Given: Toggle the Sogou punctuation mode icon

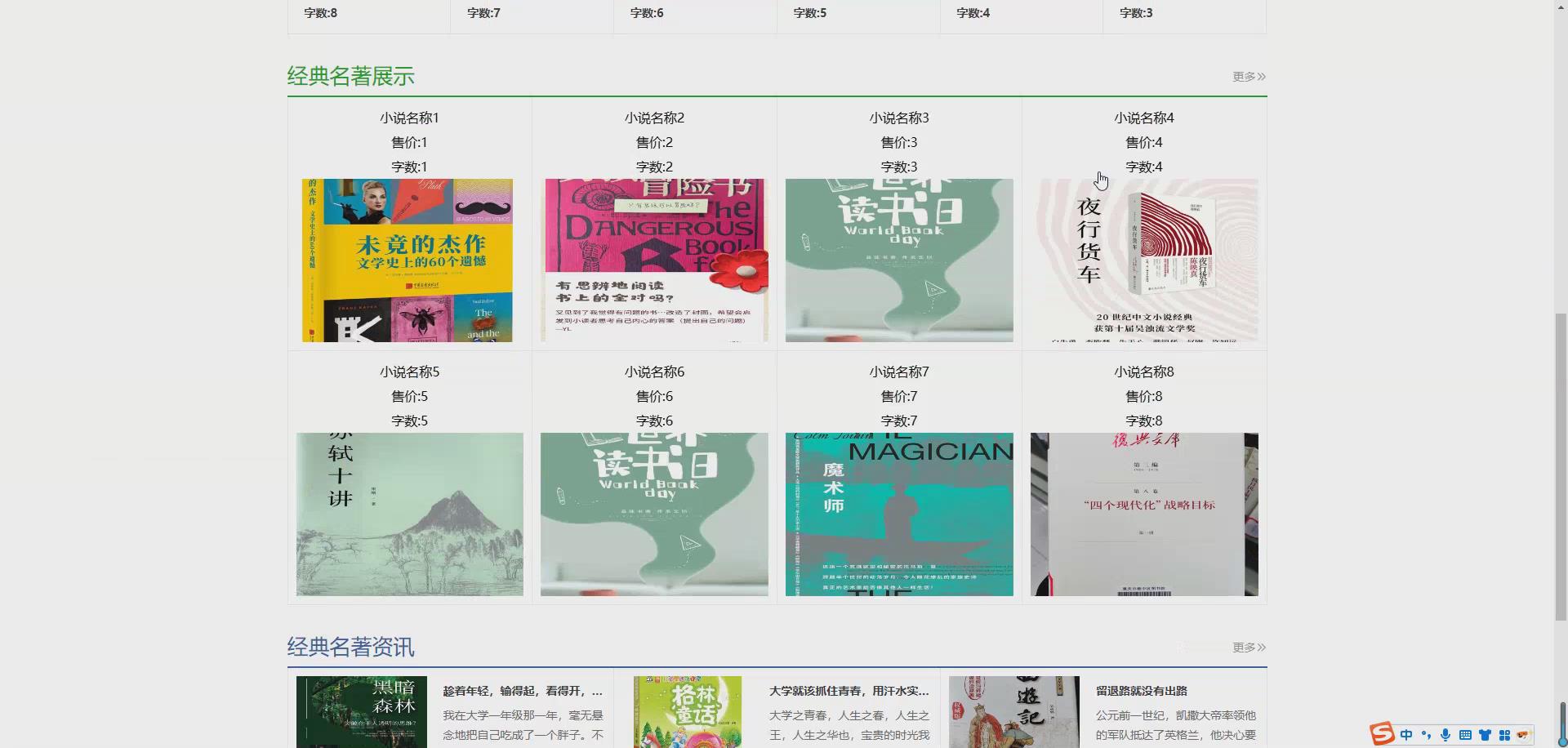Looking at the screenshot, I should point(1426,735).
